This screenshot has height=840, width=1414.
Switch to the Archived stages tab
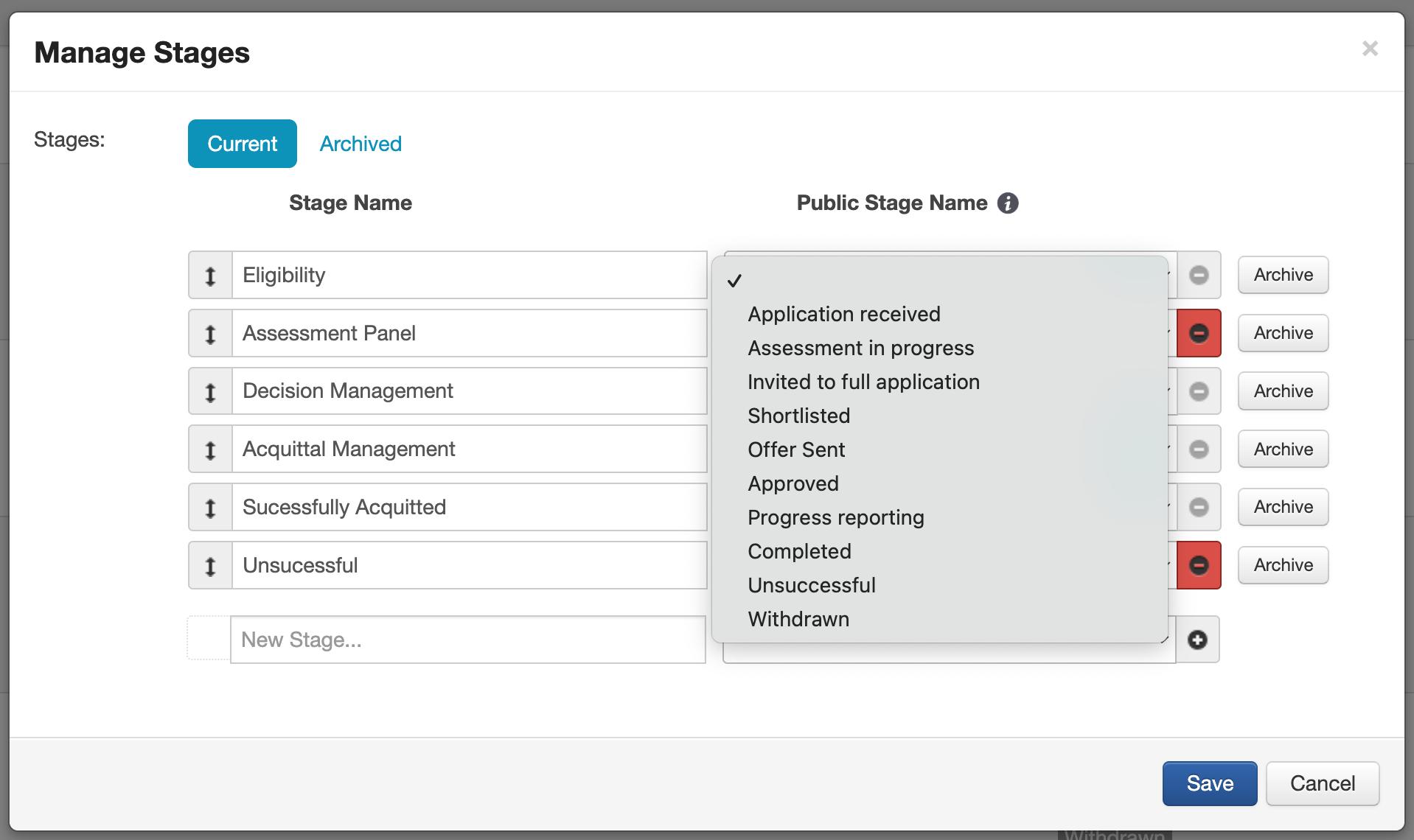click(361, 144)
